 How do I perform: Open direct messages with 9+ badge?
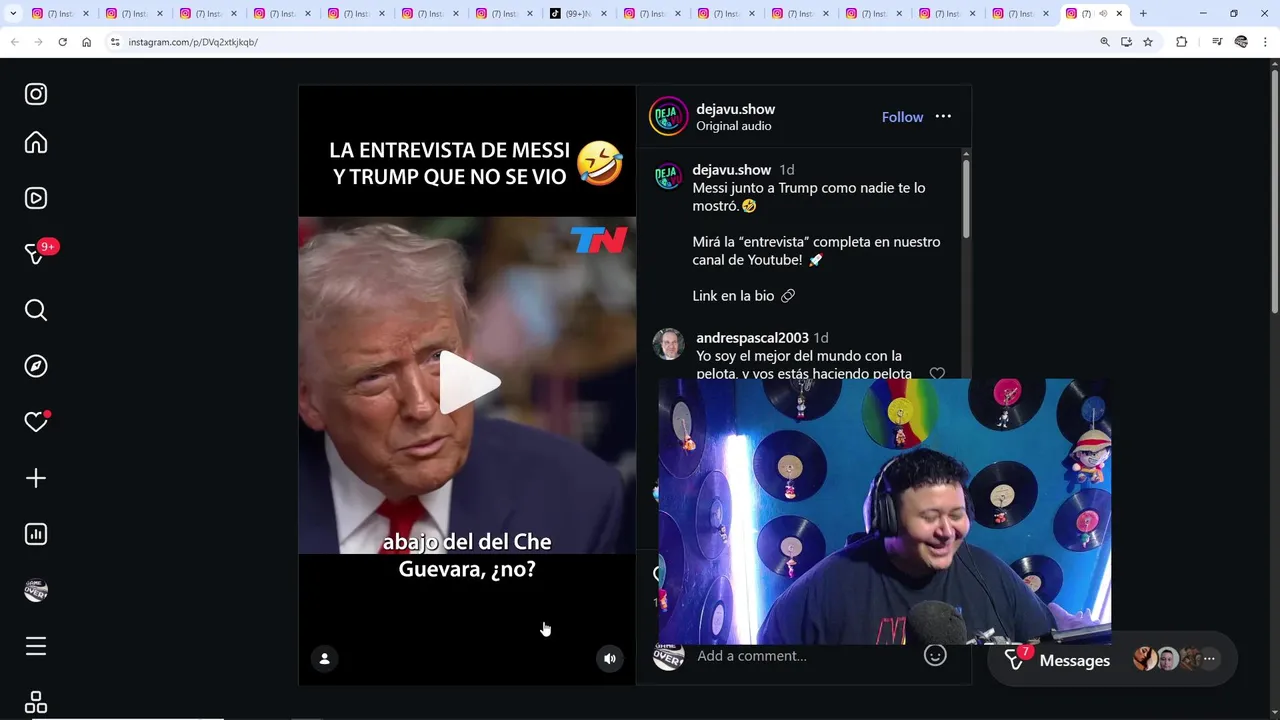38,253
